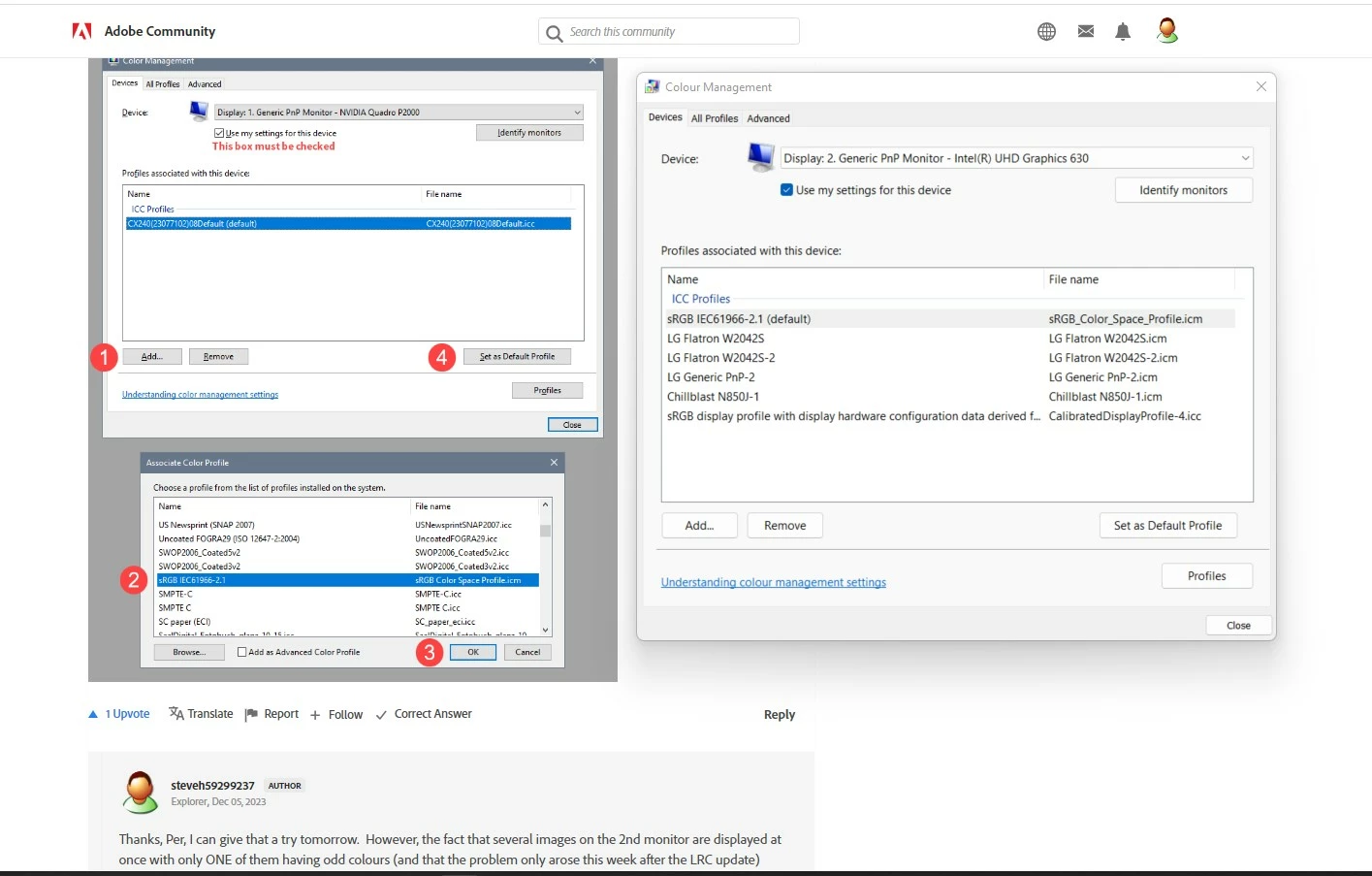Click the search magnifier icon

click(555, 33)
